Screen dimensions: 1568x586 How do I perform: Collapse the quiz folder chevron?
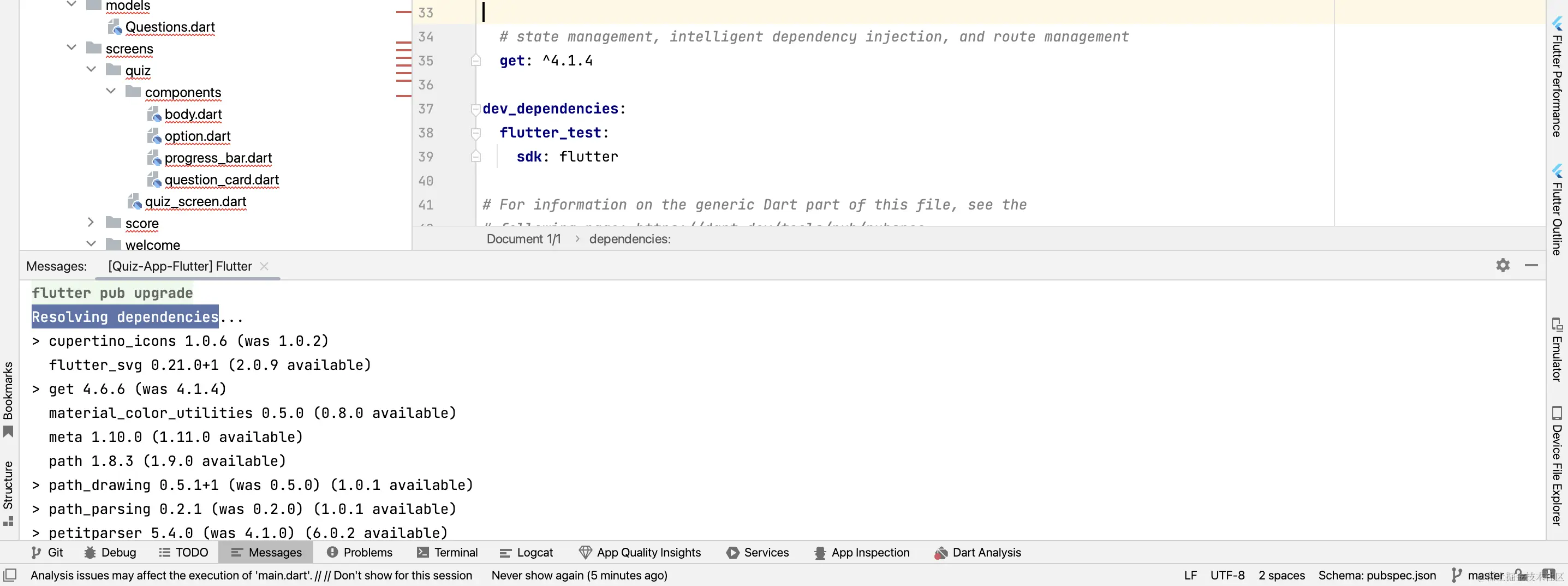coord(91,69)
